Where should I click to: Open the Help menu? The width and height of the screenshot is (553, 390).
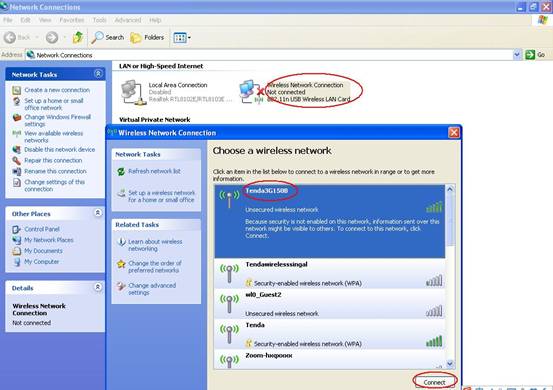(x=155, y=20)
